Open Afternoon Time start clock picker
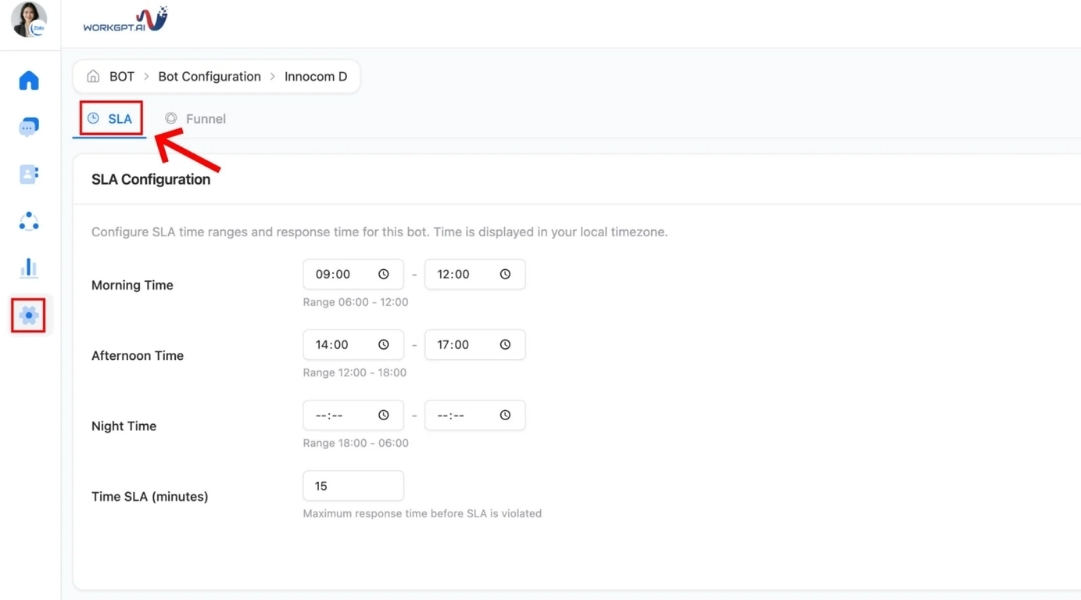The width and height of the screenshot is (1081, 600). pyautogui.click(x=383, y=345)
